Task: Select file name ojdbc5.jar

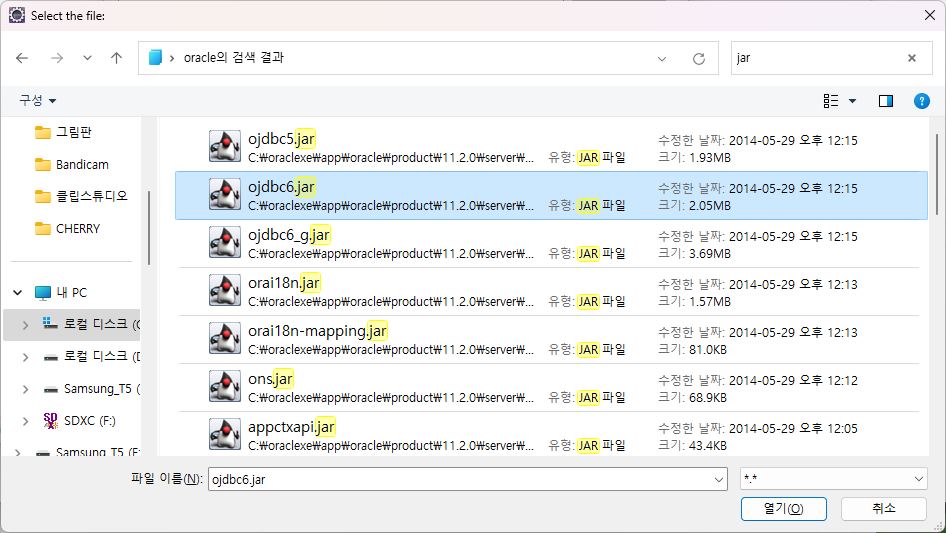Action: (281, 139)
